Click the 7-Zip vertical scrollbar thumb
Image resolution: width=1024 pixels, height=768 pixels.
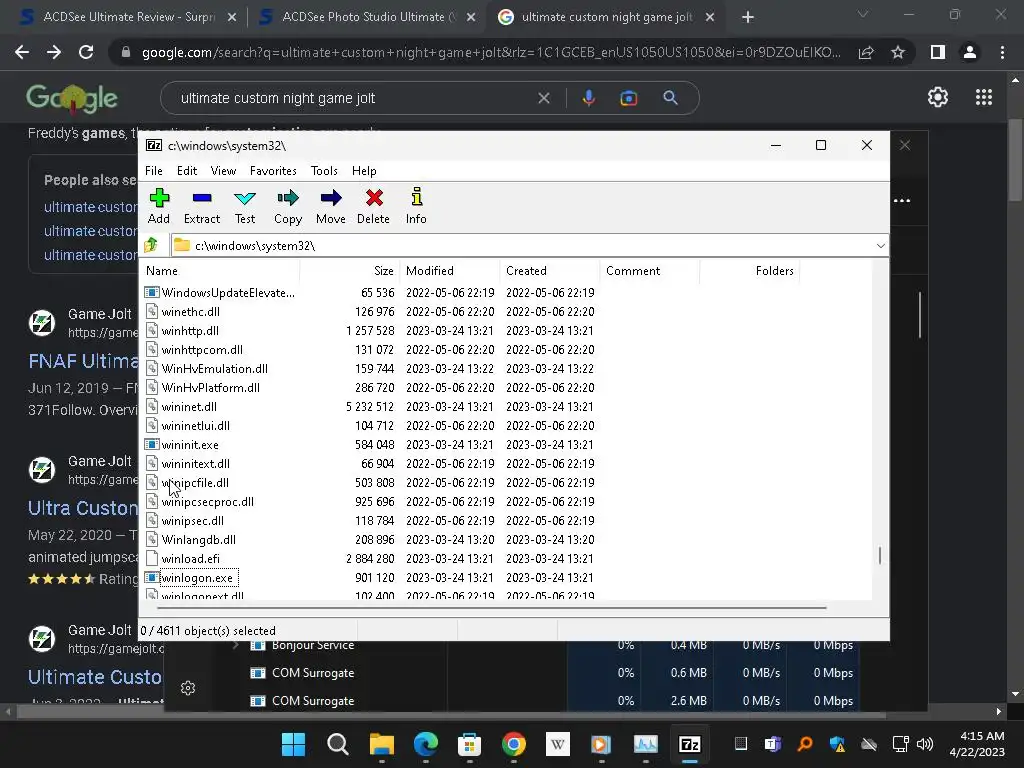click(880, 556)
